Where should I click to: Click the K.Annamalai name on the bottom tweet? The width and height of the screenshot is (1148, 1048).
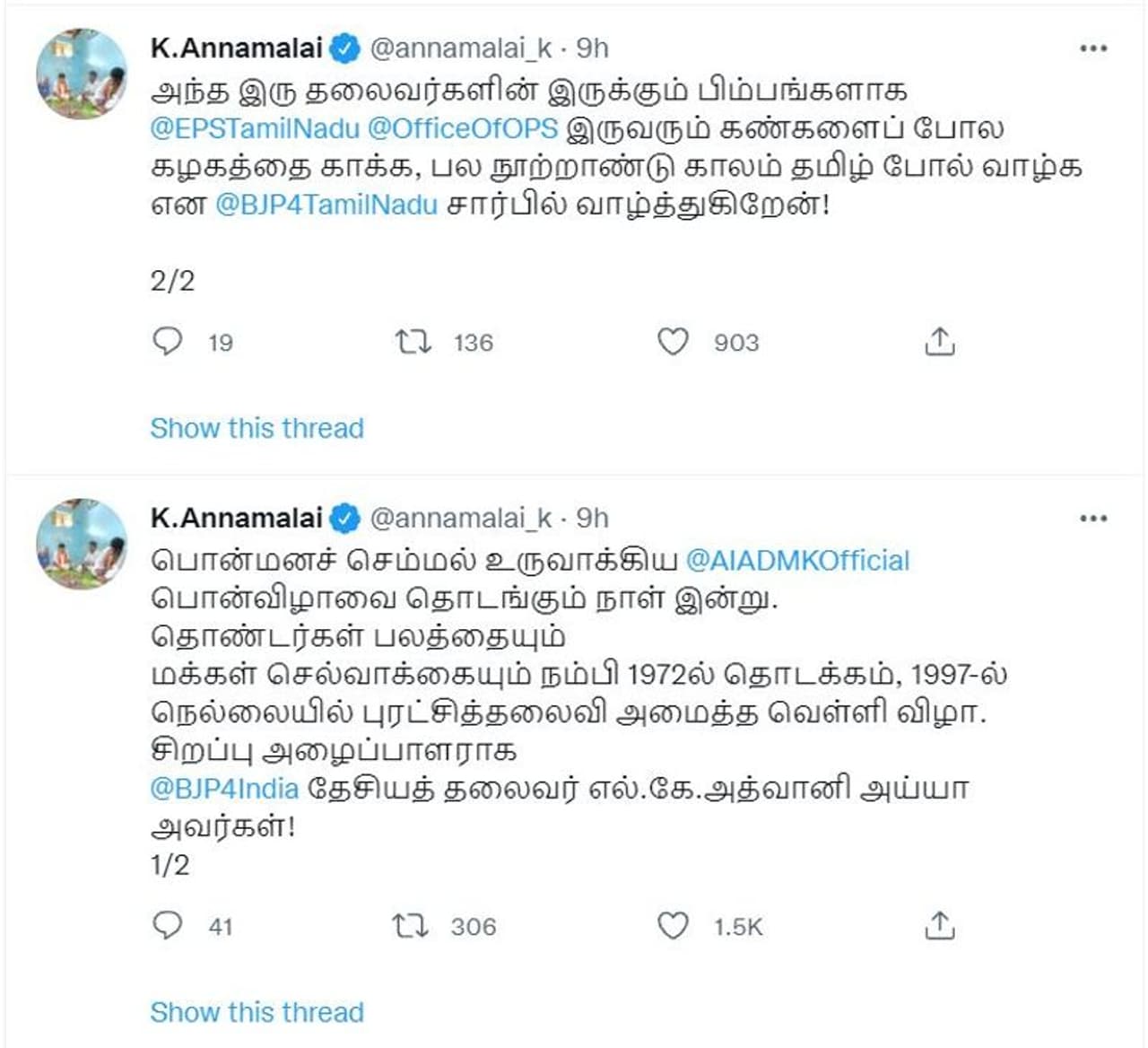(x=236, y=519)
